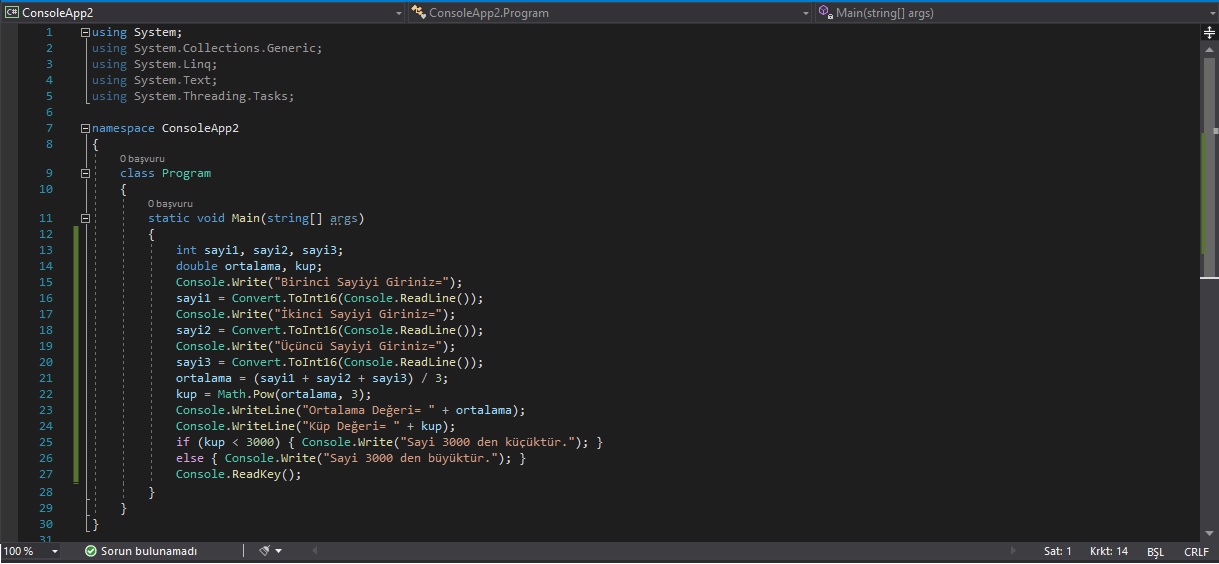The image size is (1219, 564).
Task: Click the C# project icon beside ConsoleApp2
Action: [x=12, y=13]
